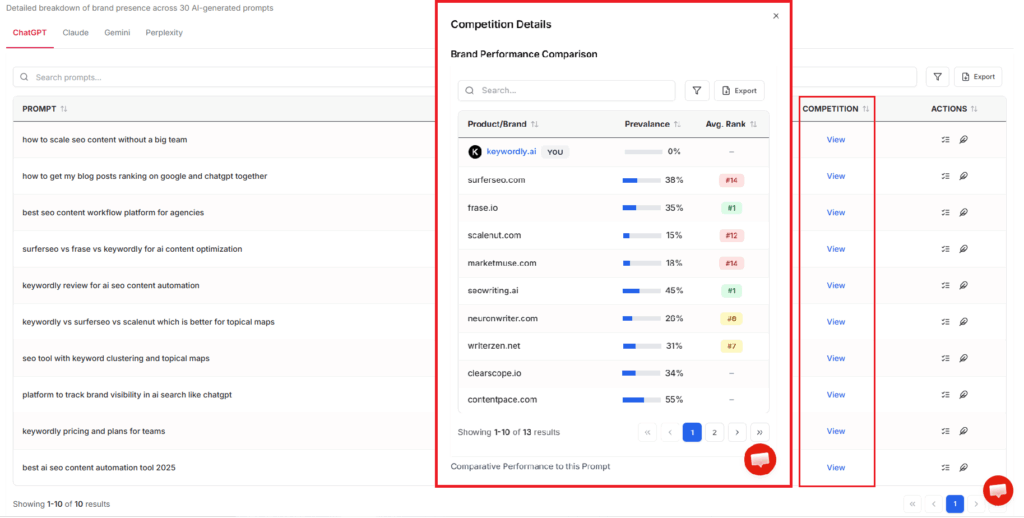The image size is (1024, 518).
Task: Click the writerzen.net brand row
Action: 614,346
